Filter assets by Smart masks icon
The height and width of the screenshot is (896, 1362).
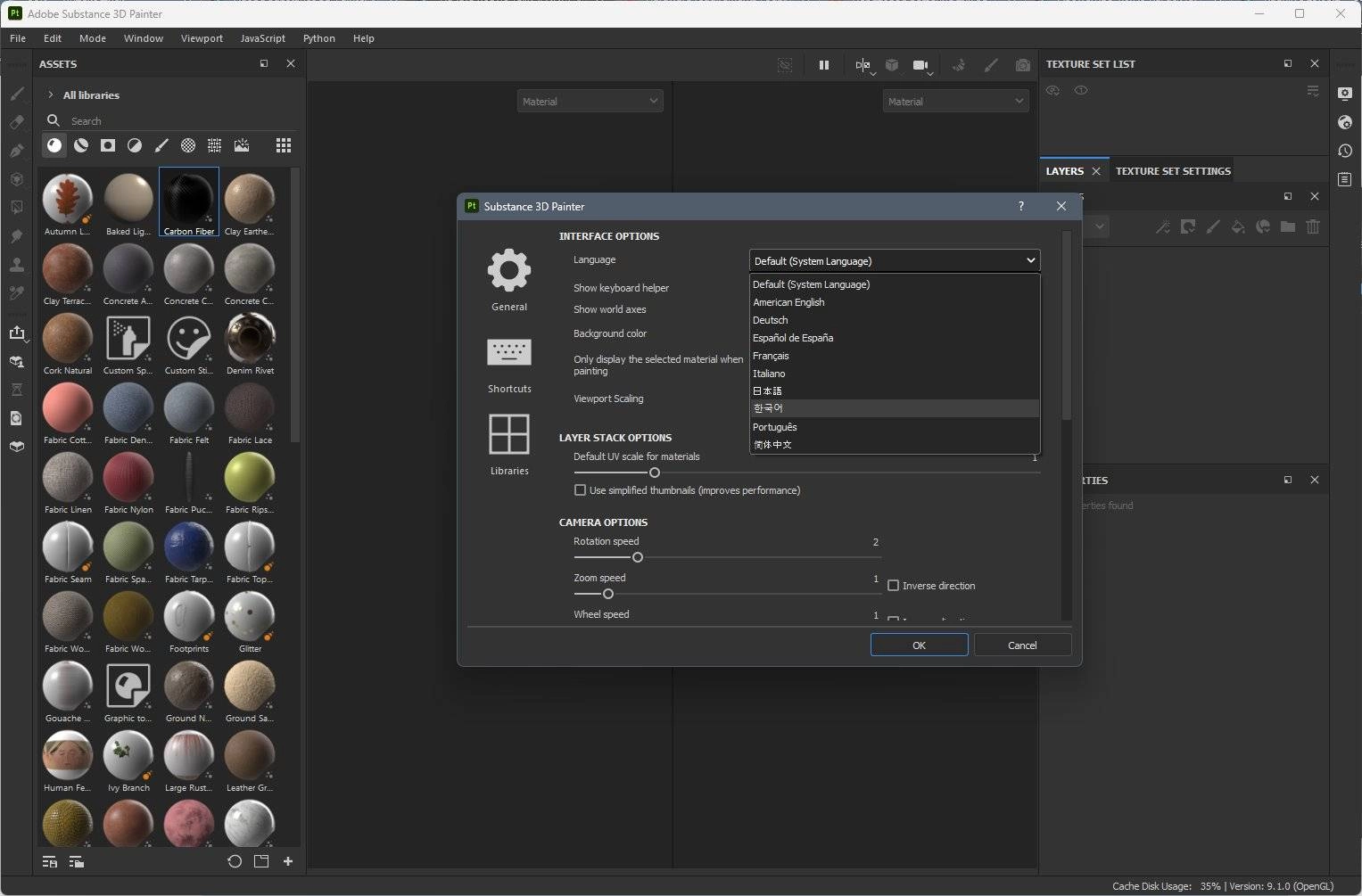pyautogui.click(x=135, y=145)
